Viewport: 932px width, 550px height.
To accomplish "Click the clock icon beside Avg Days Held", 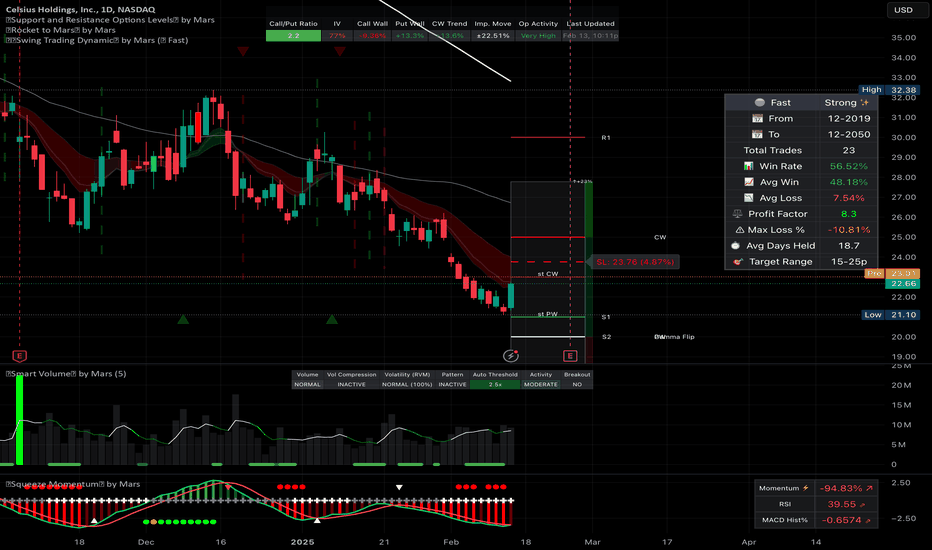I will coord(735,246).
